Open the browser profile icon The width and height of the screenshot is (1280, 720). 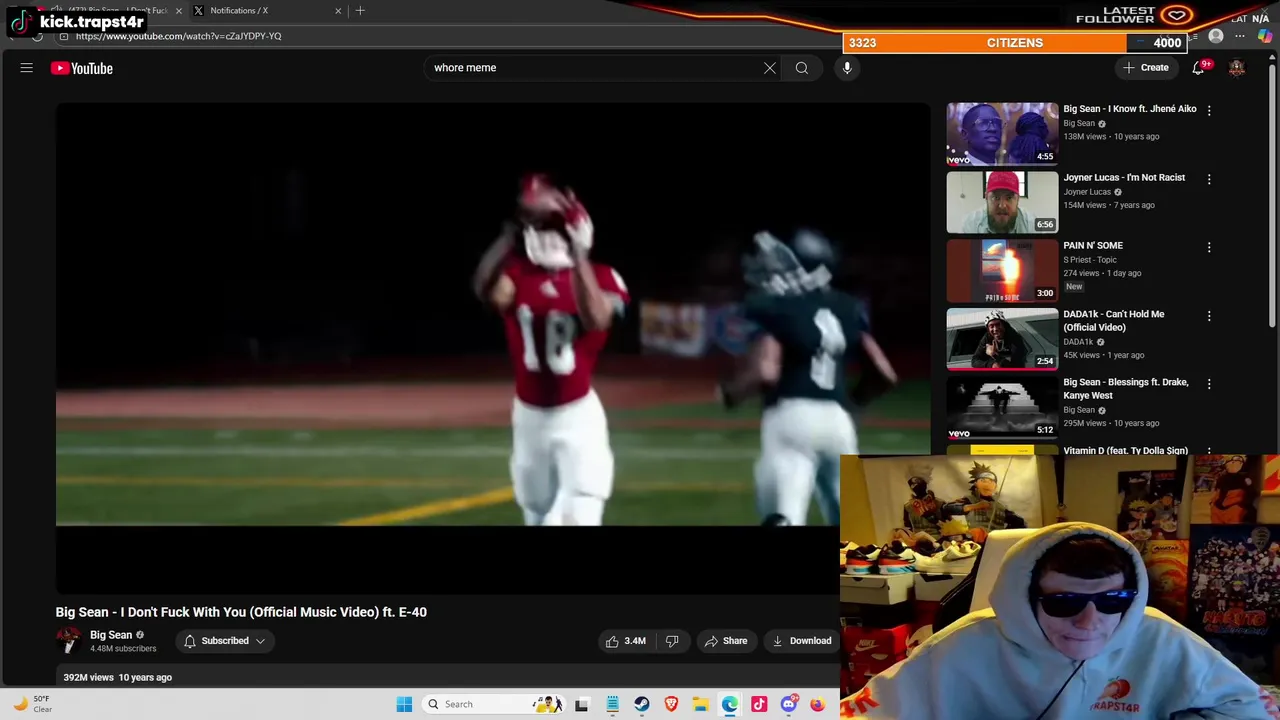(x=1216, y=37)
